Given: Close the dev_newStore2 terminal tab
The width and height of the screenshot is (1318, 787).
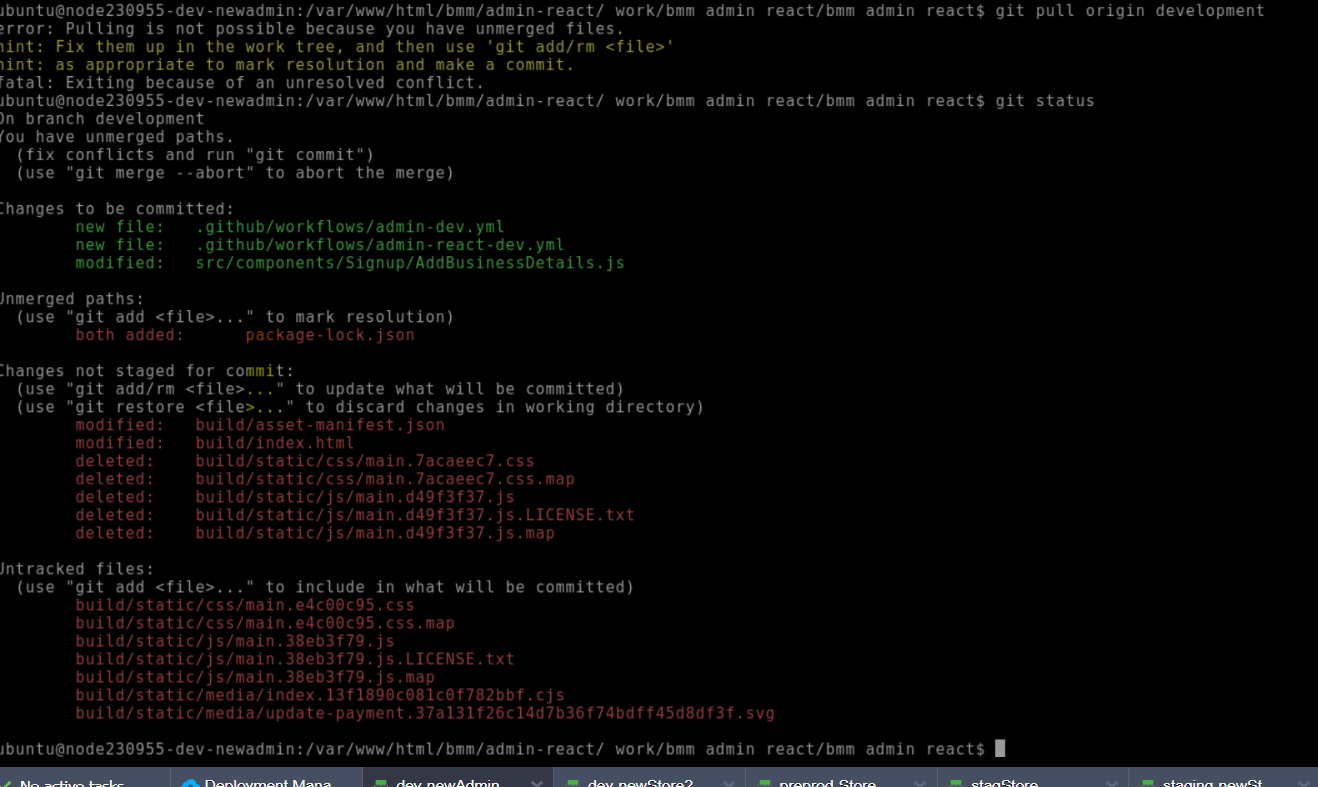Looking at the screenshot, I should pos(729,784).
